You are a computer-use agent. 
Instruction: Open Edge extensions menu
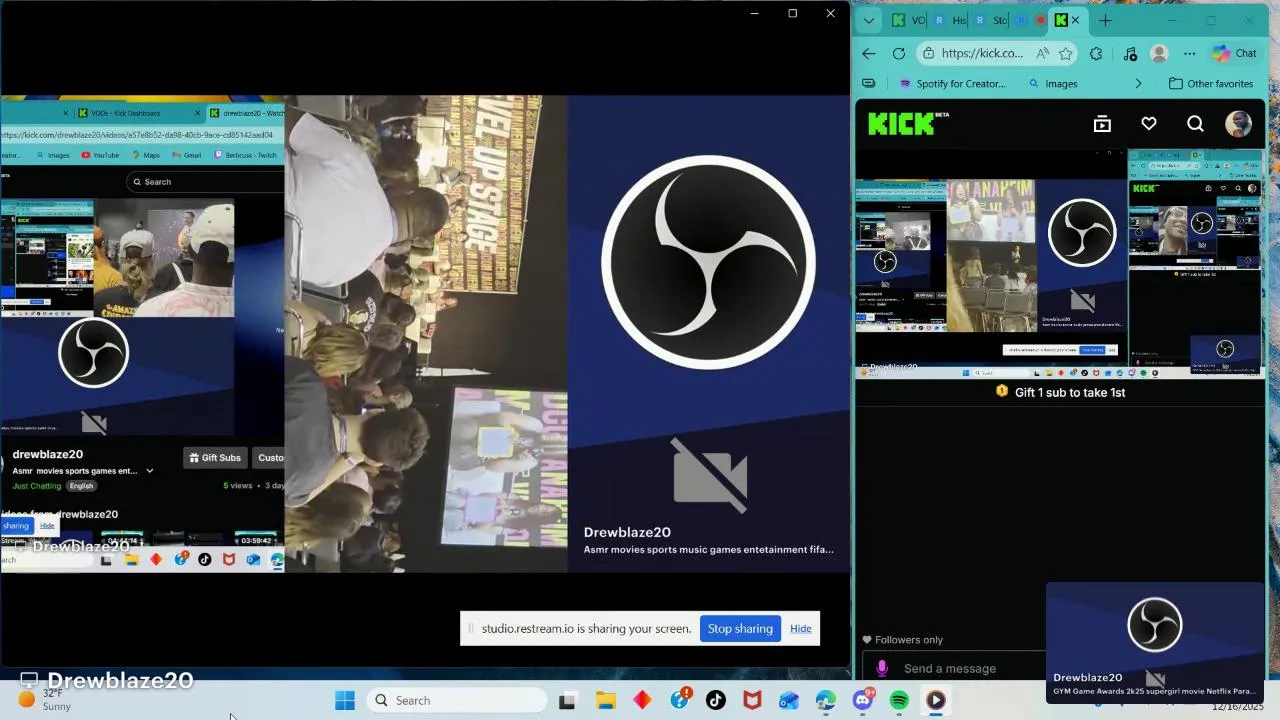coord(1096,54)
